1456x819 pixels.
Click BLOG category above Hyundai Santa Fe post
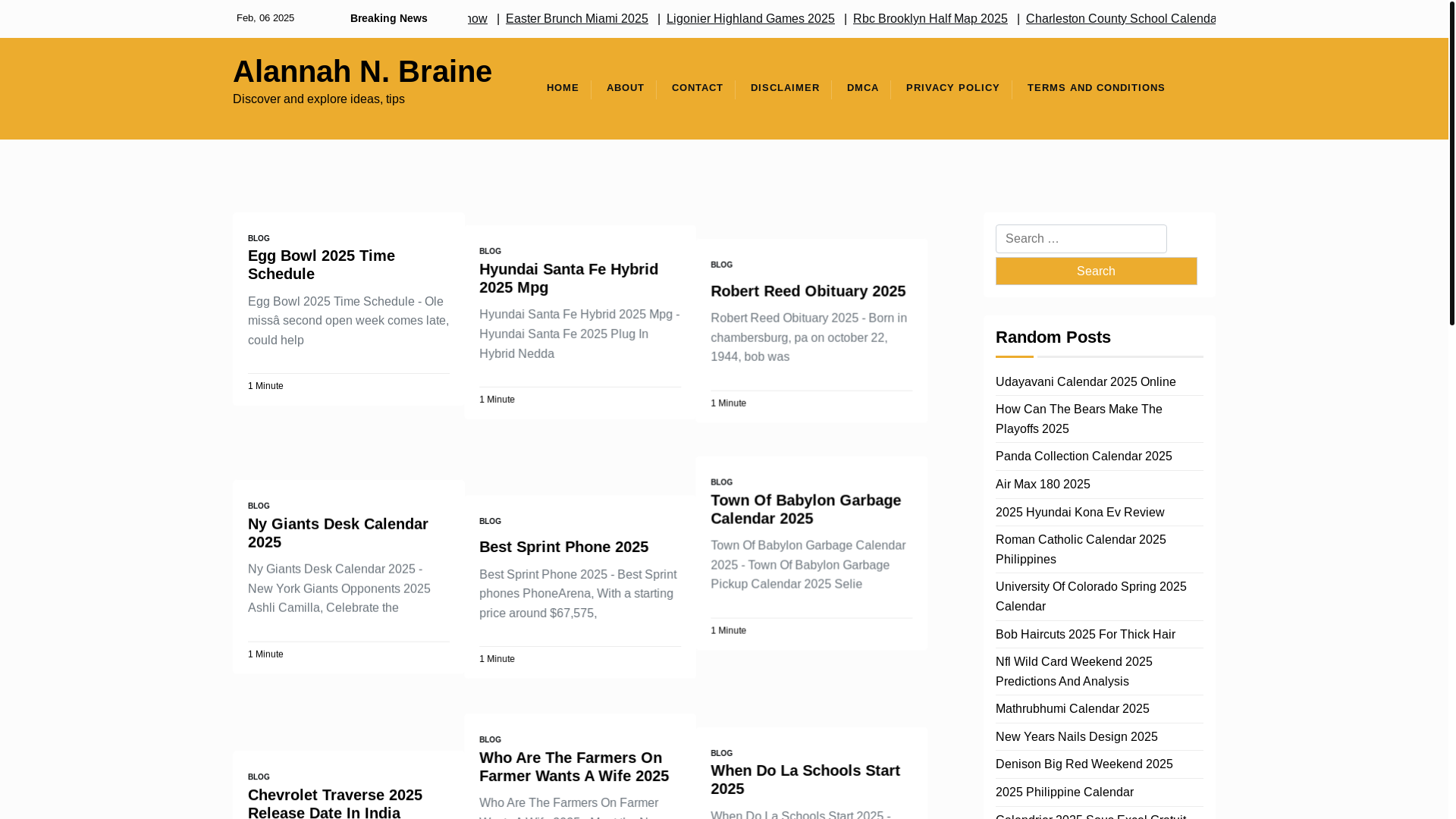490,251
